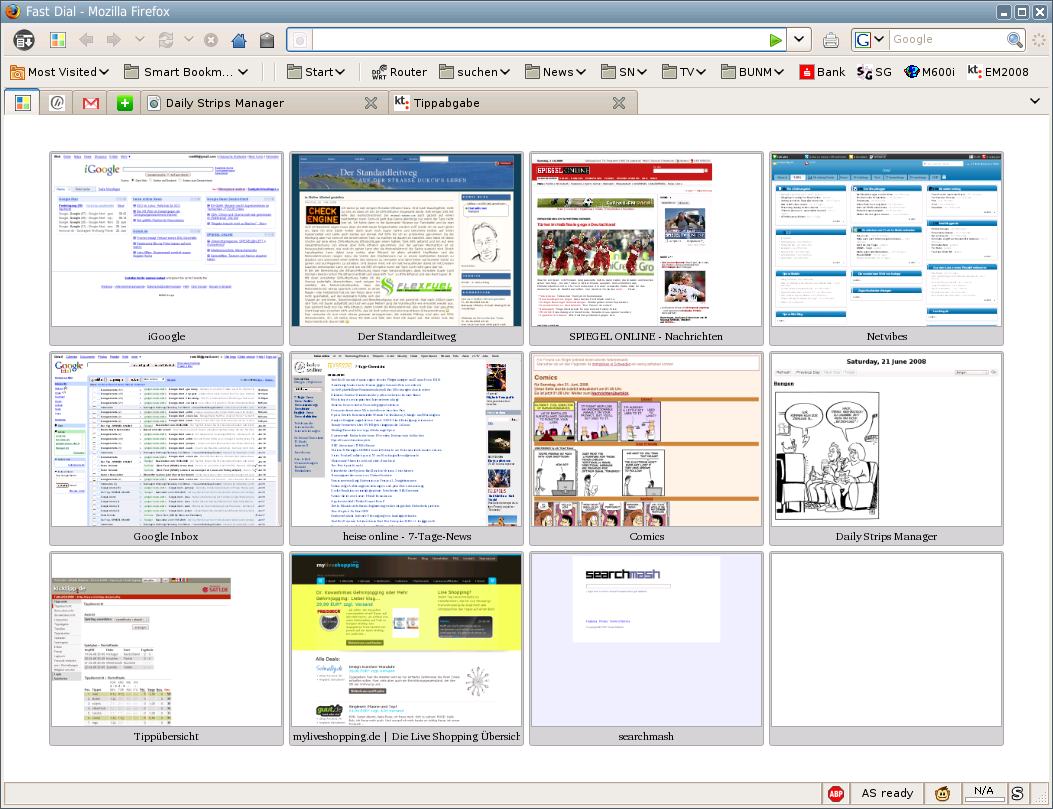Open the pinned Gmail tab
Screen dimensions: 1053x809
(90, 103)
